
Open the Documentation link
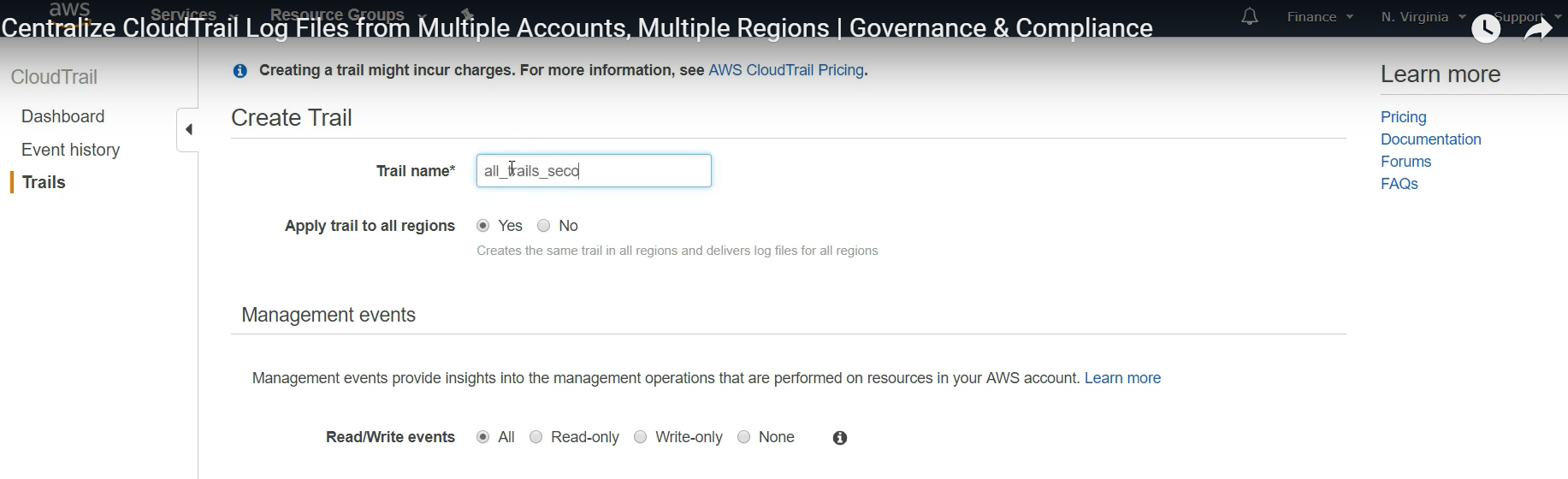(x=1431, y=139)
